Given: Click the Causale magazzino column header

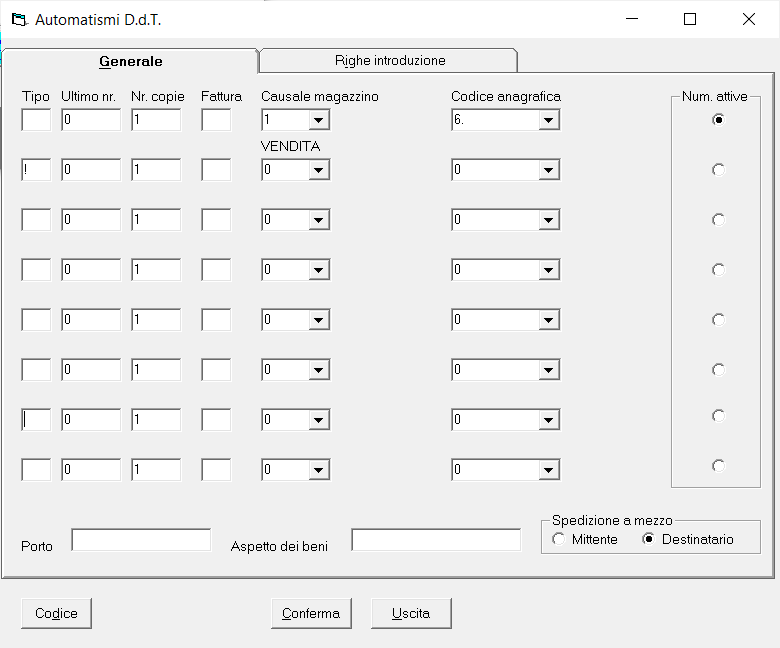Looking at the screenshot, I should pos(320,96).
